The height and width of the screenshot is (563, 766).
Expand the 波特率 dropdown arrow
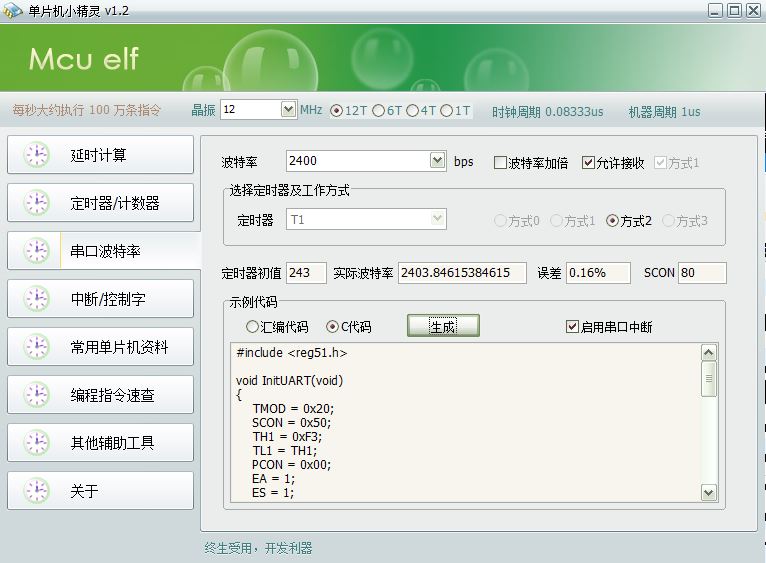pyautogui.click(x=437, y=160)
